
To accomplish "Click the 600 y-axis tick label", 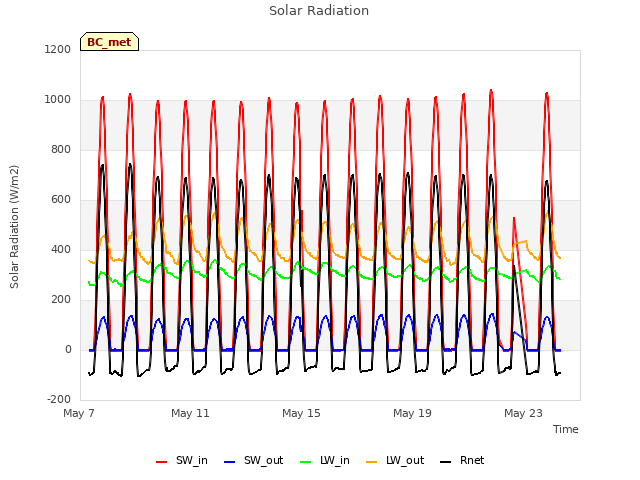I will (61, 200).
